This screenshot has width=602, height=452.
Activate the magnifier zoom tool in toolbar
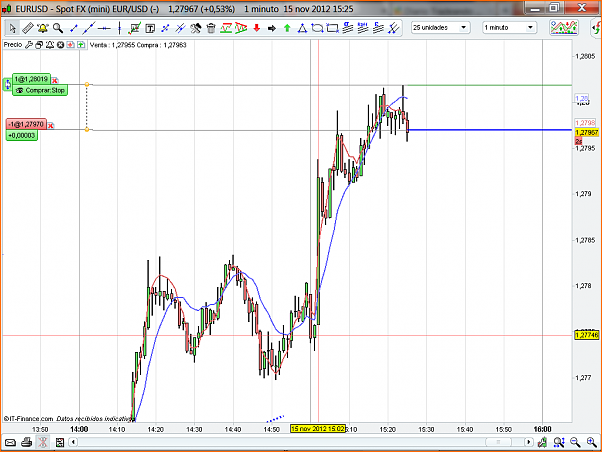[58, 28]
